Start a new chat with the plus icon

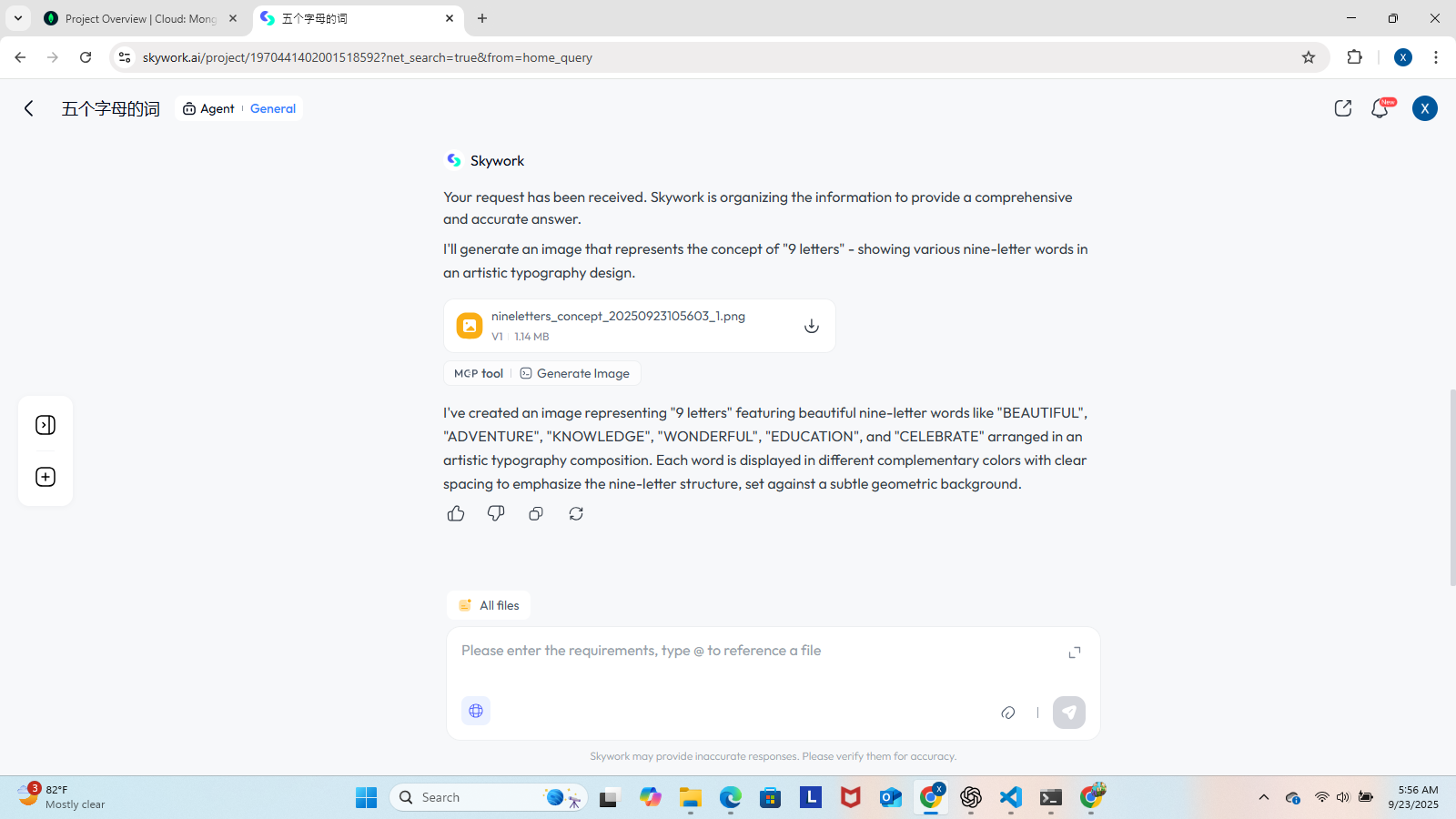[x=45, y=477]
